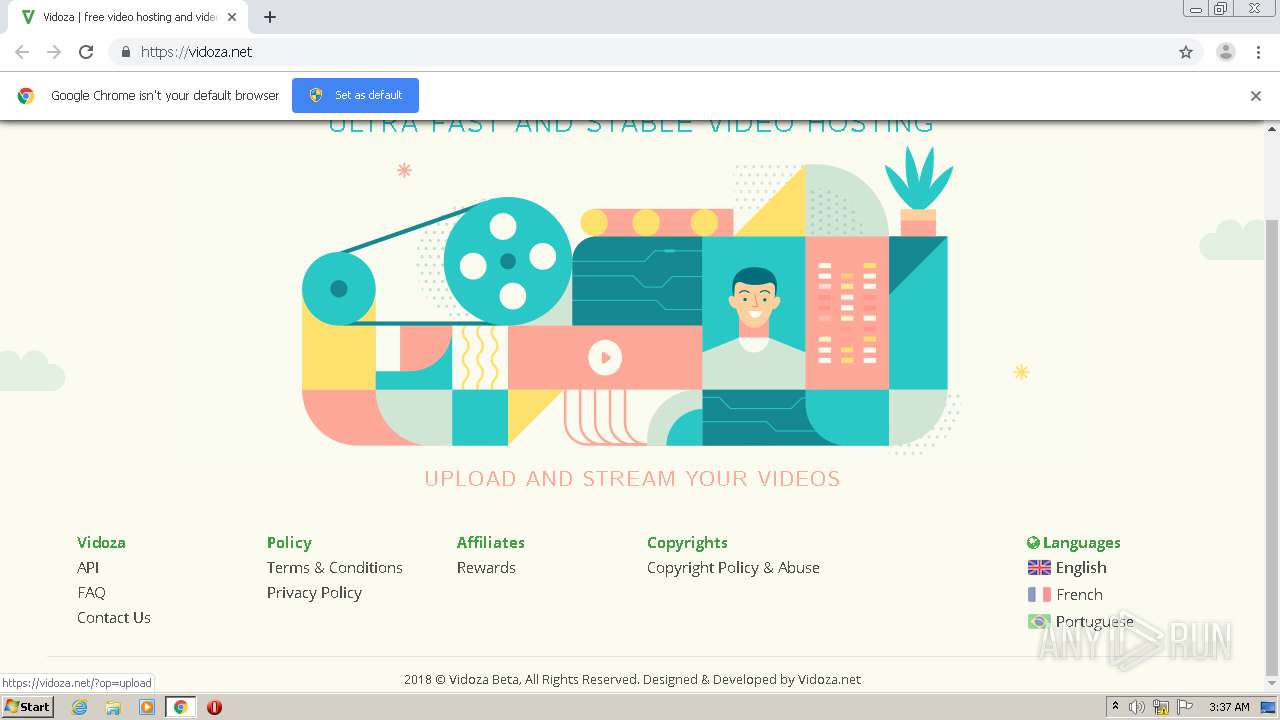The height and width of the screenshot is (720, 1280).
Task: Open Chrome's three-dot menu
Action: (x=1259, y=52)
